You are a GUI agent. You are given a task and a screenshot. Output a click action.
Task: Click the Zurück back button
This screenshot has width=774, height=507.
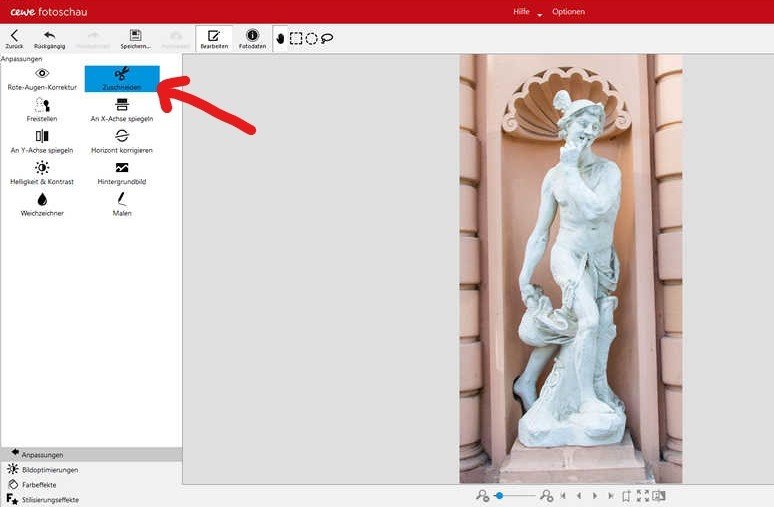point(14,39)
